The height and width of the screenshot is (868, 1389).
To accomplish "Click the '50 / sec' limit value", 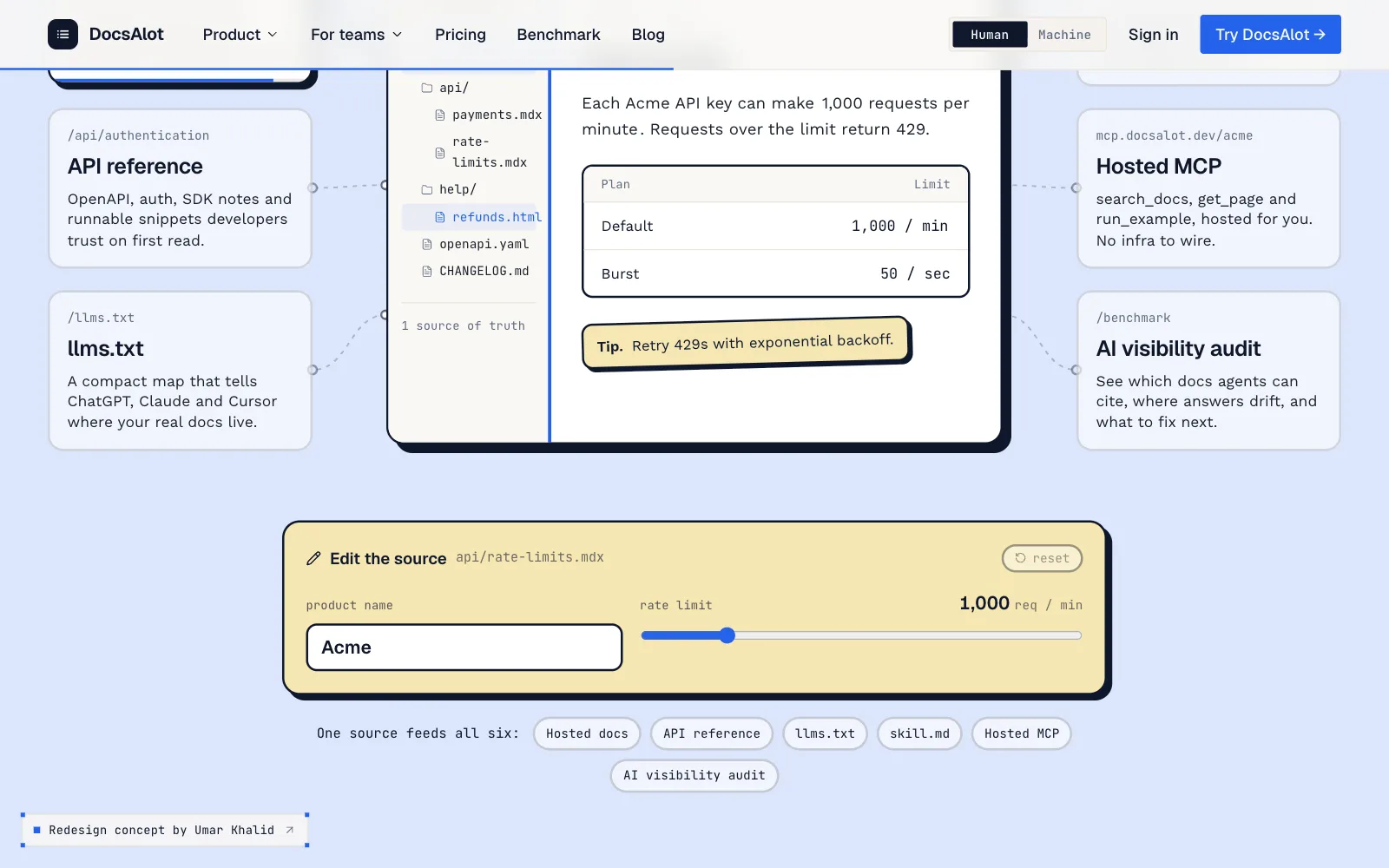I will (915, 273).
